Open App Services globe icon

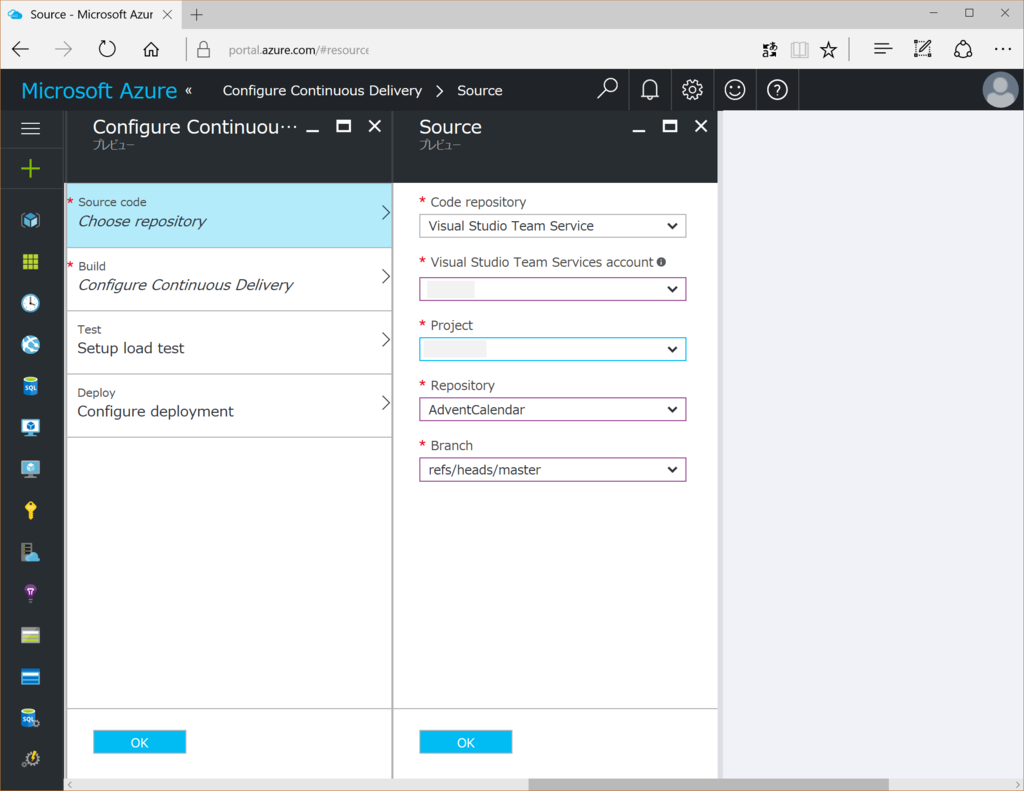tap(30, 344)
